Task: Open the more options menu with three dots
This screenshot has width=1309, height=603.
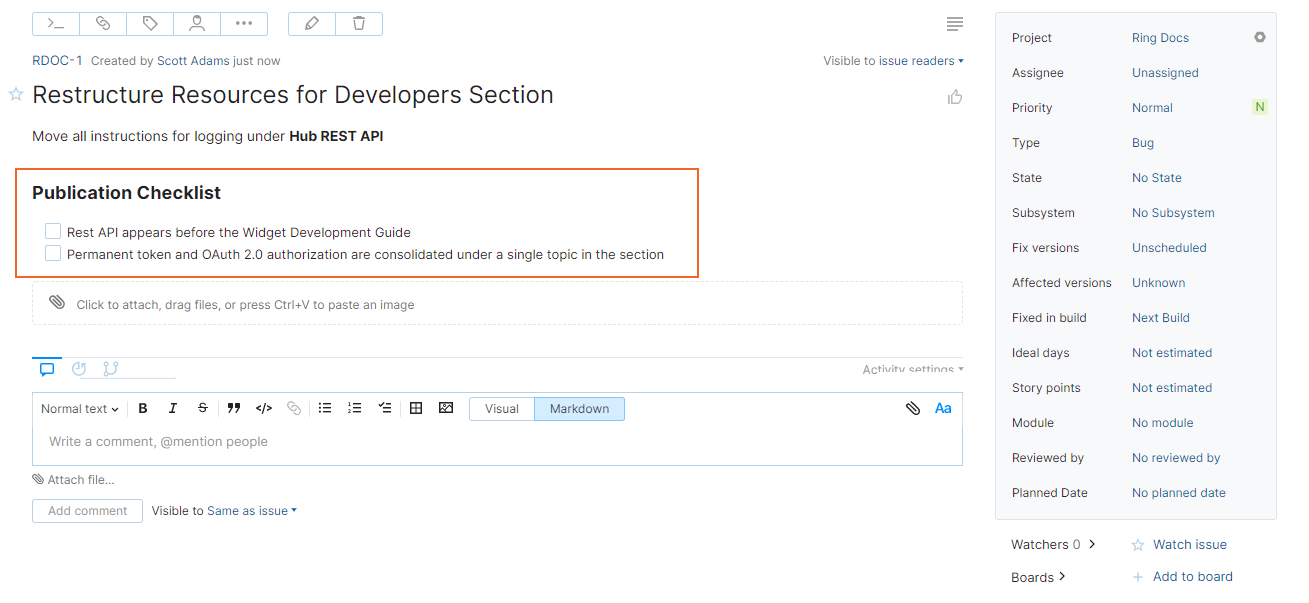Action: 243,23
